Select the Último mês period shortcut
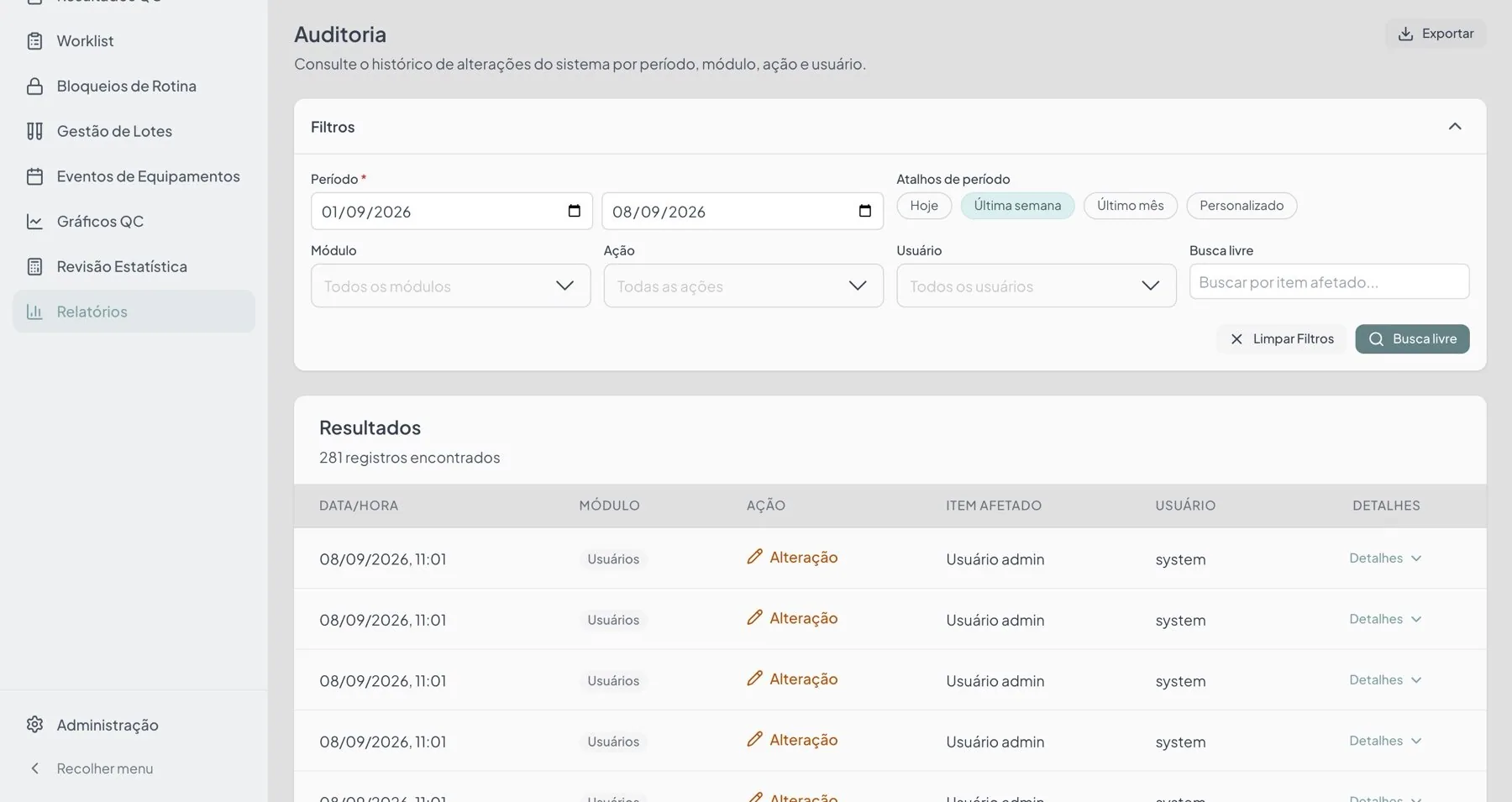This screenshot has width=1512, height=802. [1131, 206]
